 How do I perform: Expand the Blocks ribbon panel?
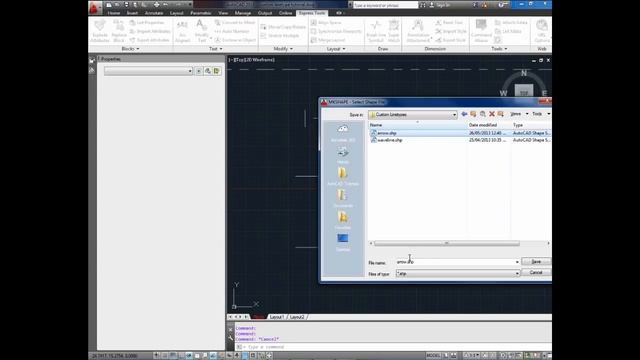pyautogui.click(x=130, y=49)
